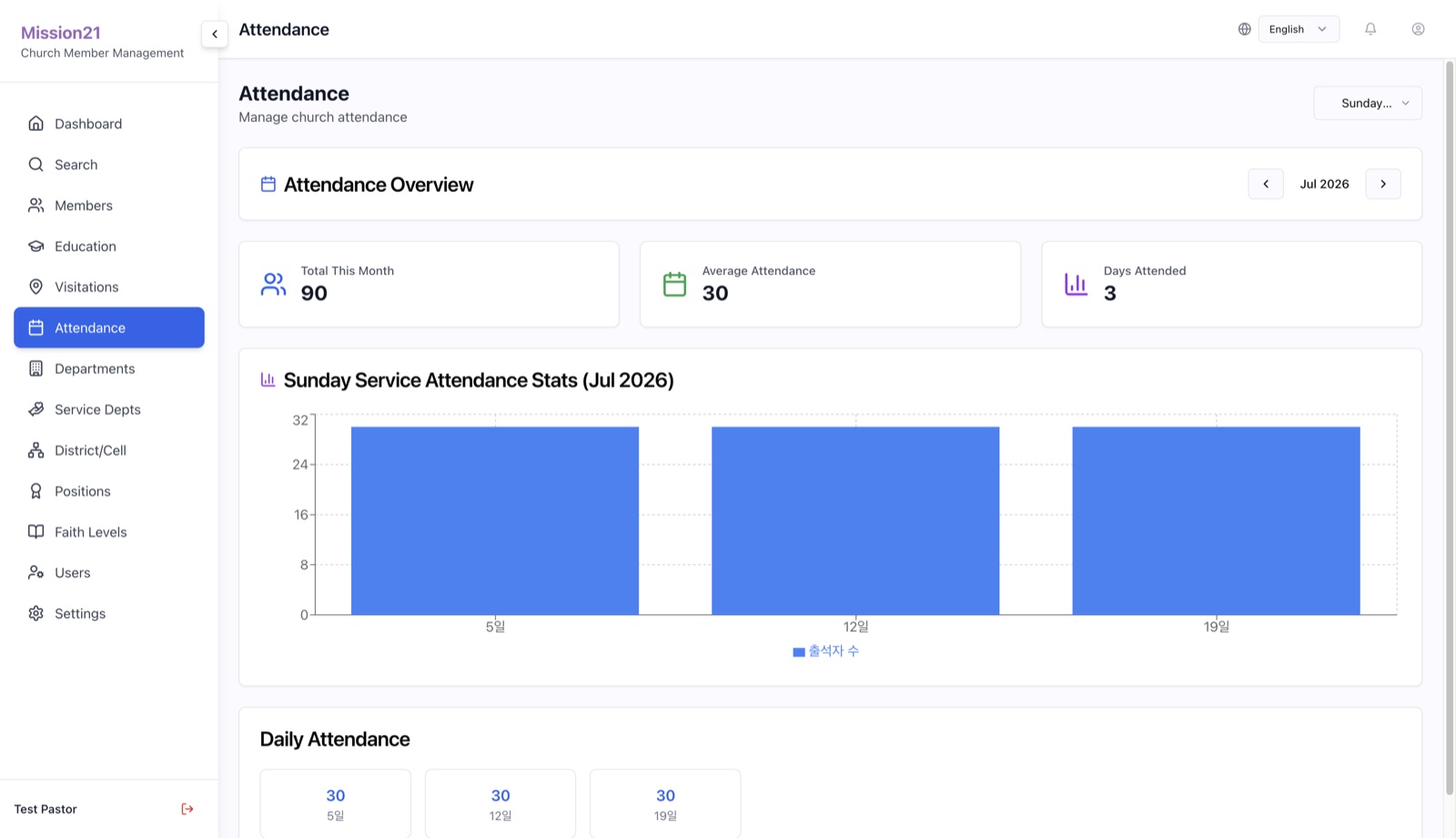Screen dimensions: 1456x838
Task: Open the Users page label
Action: coord(72,572)
